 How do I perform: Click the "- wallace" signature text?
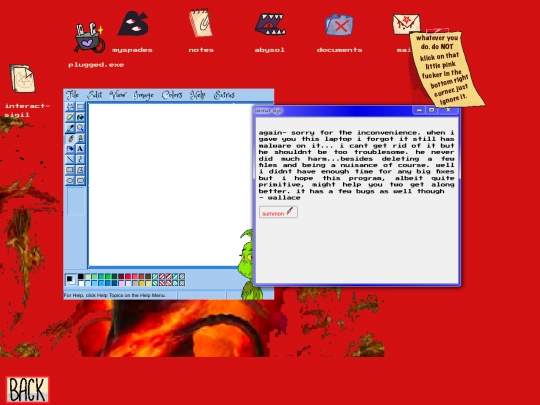pyautogui.click(x=279, y=198)
